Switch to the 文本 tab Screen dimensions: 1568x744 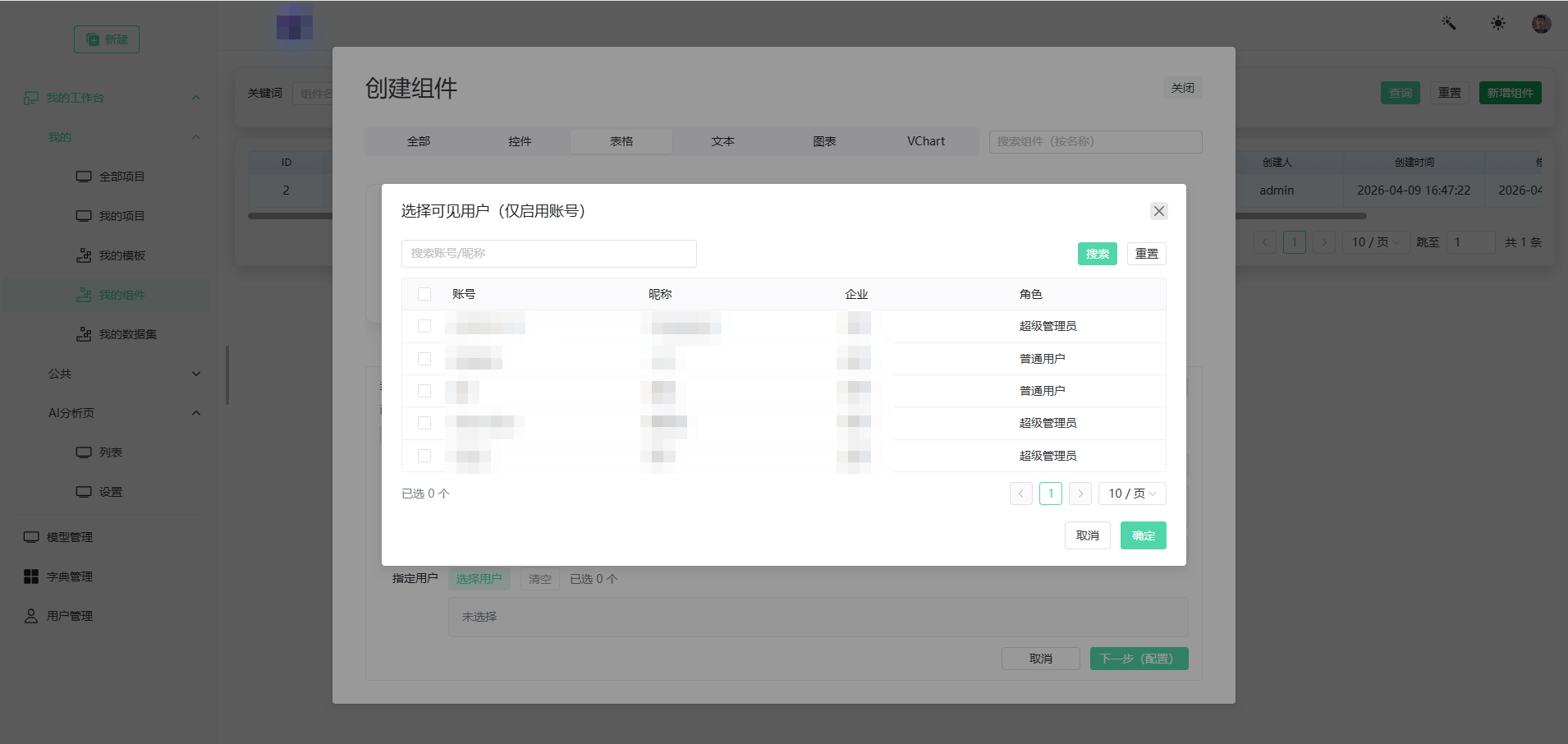[723, 141]
